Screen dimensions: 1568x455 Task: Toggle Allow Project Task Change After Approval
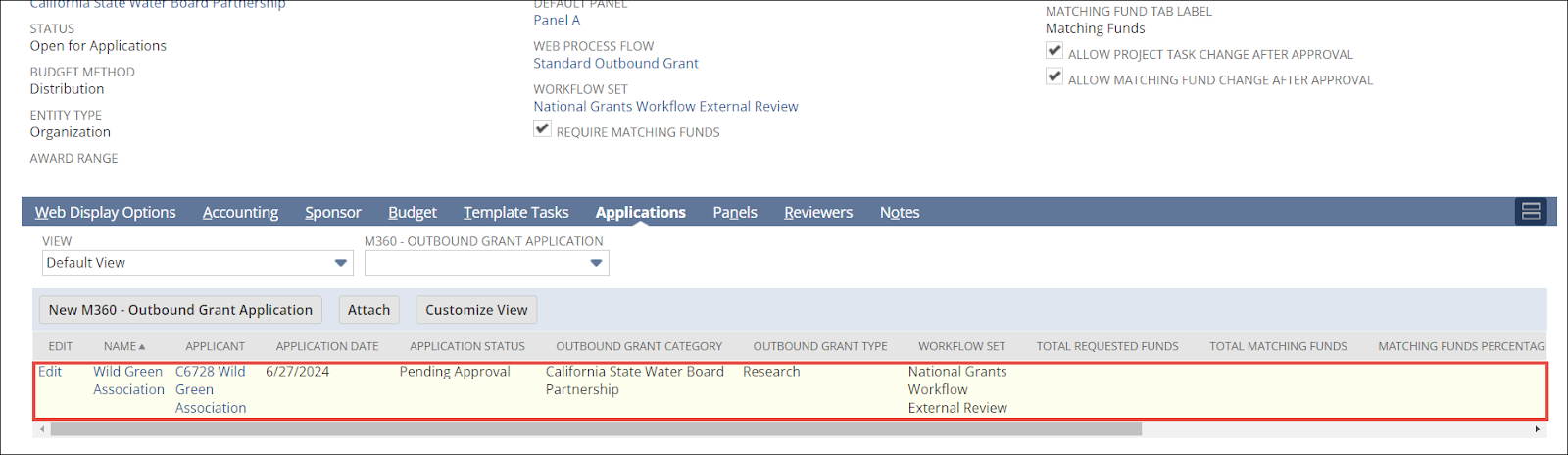[x=1054, y=51]
